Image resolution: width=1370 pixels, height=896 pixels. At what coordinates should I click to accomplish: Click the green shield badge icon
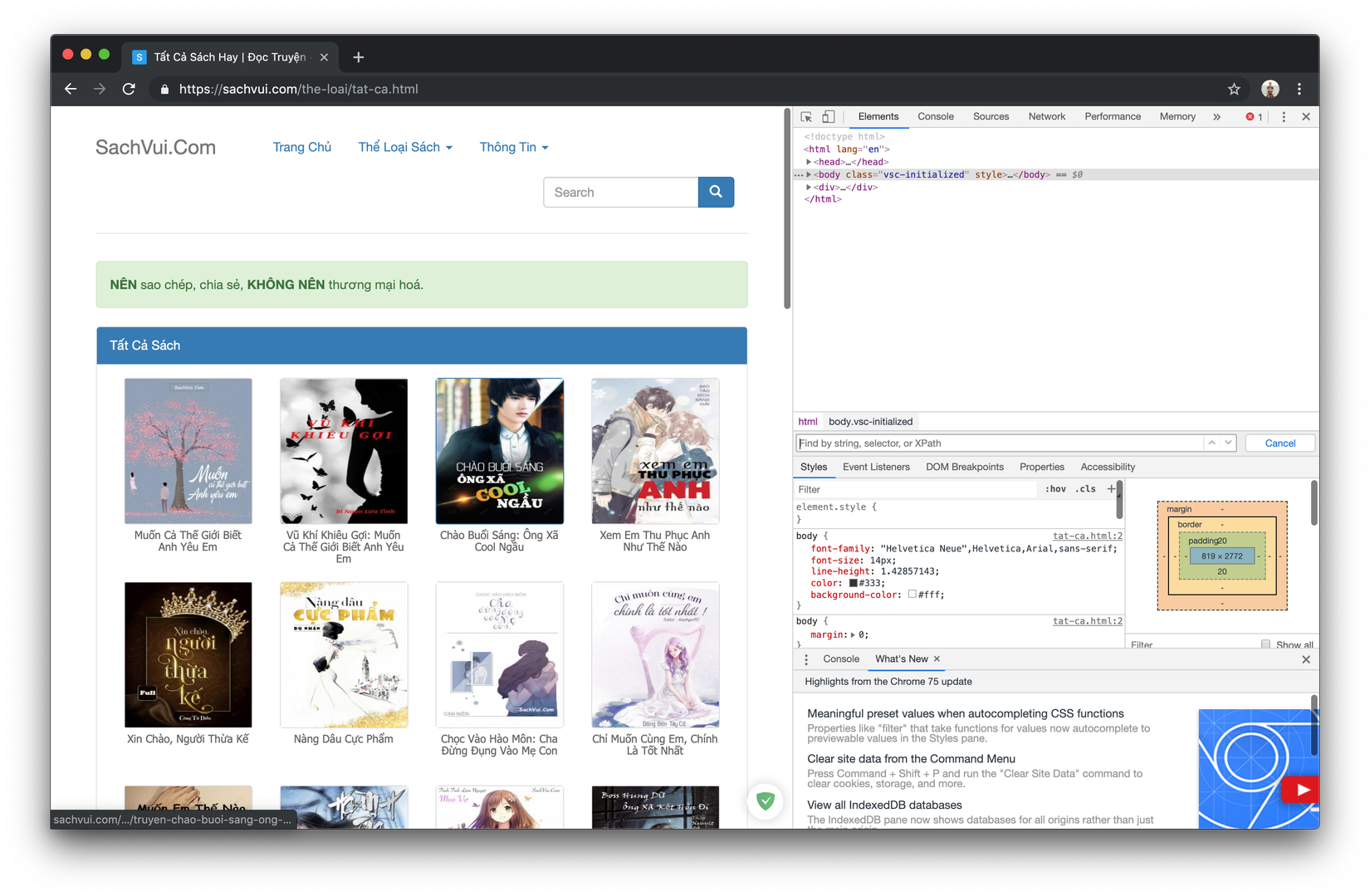pyautogui.click(x=766, y=801)
